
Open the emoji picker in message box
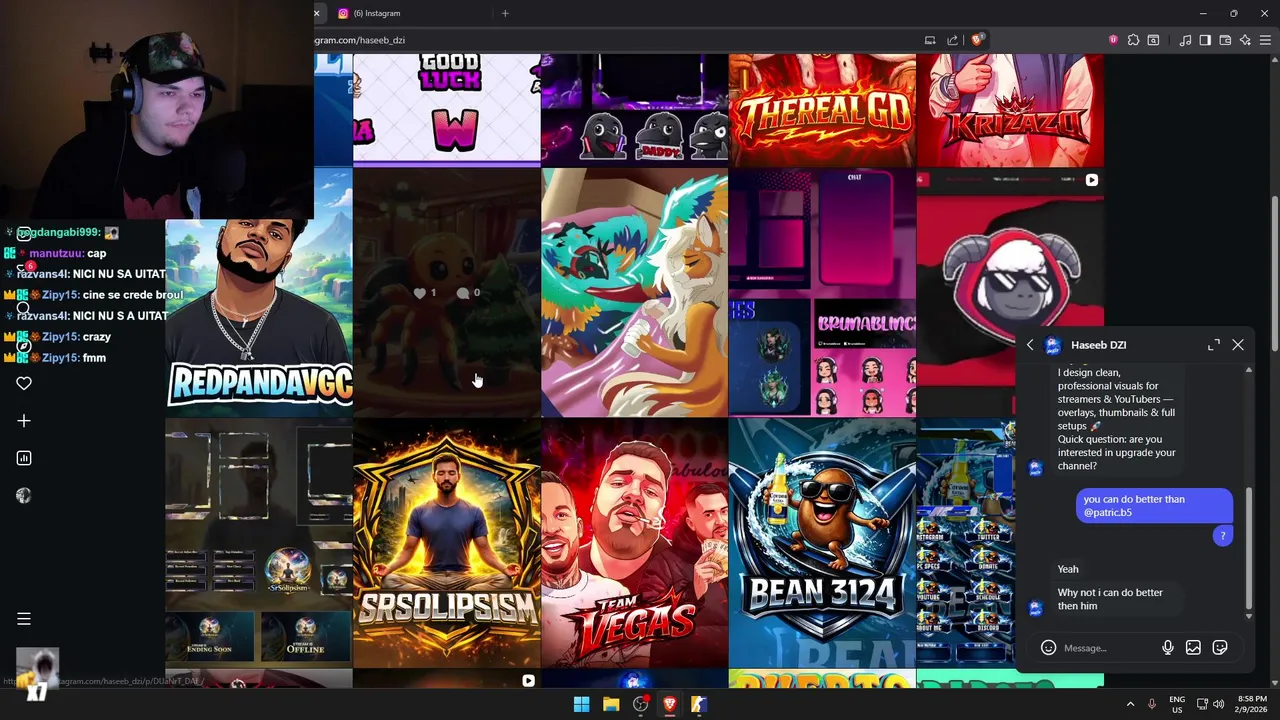1048,648
